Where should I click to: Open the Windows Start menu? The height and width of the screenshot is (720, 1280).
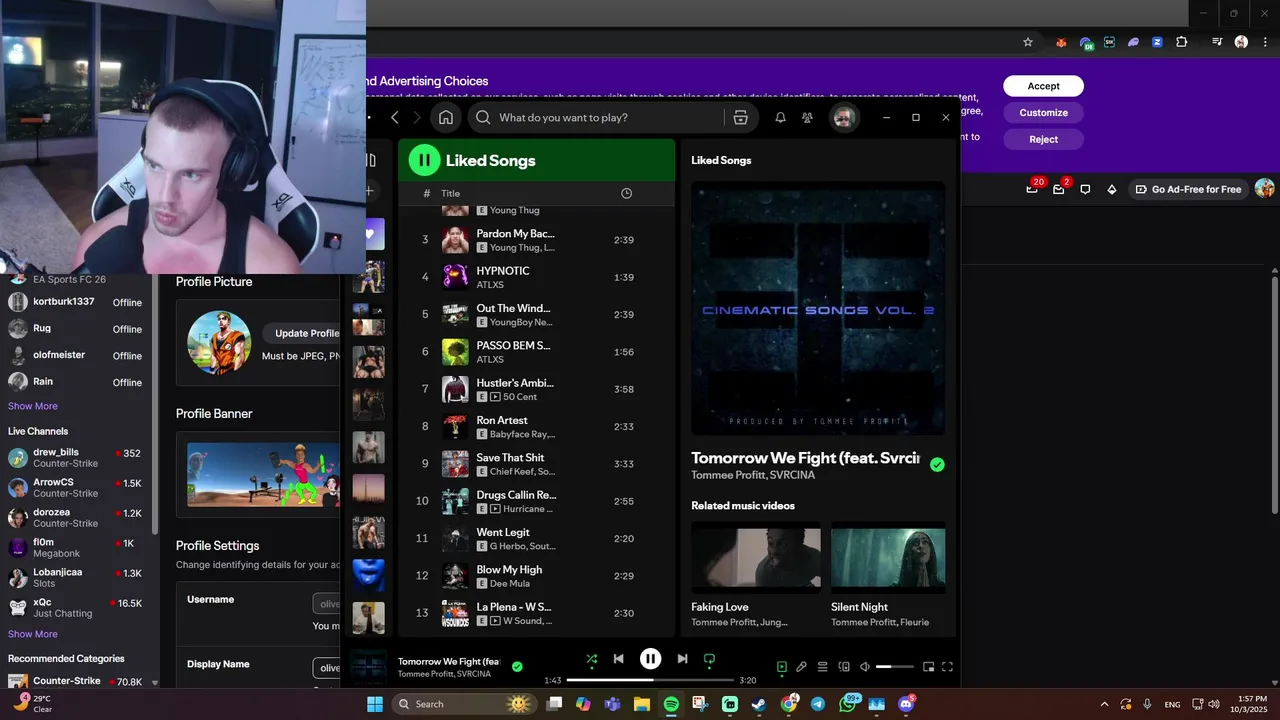[375, 704]
